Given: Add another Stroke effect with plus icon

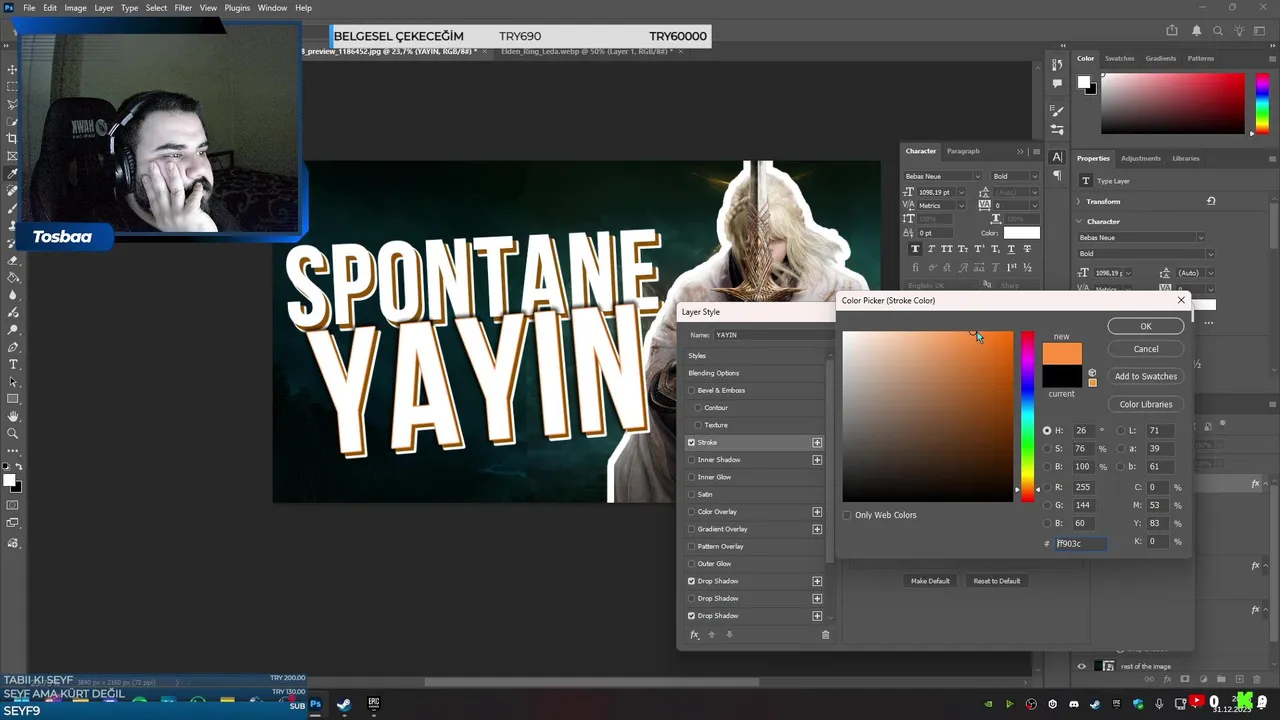Looking at the screenshot, I should click(x=817, y=442).
